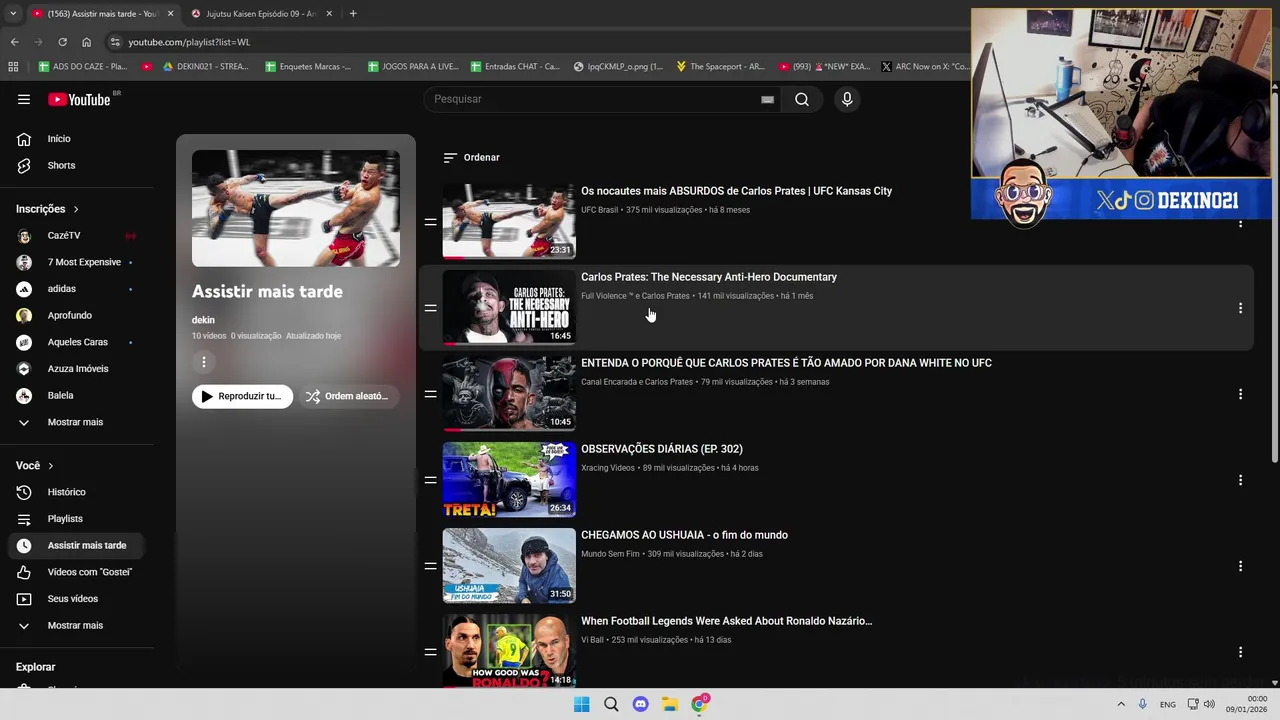This screenshot has width=1280, height=720.
Task: Reload the page
Action: click(x=62, y=42)
